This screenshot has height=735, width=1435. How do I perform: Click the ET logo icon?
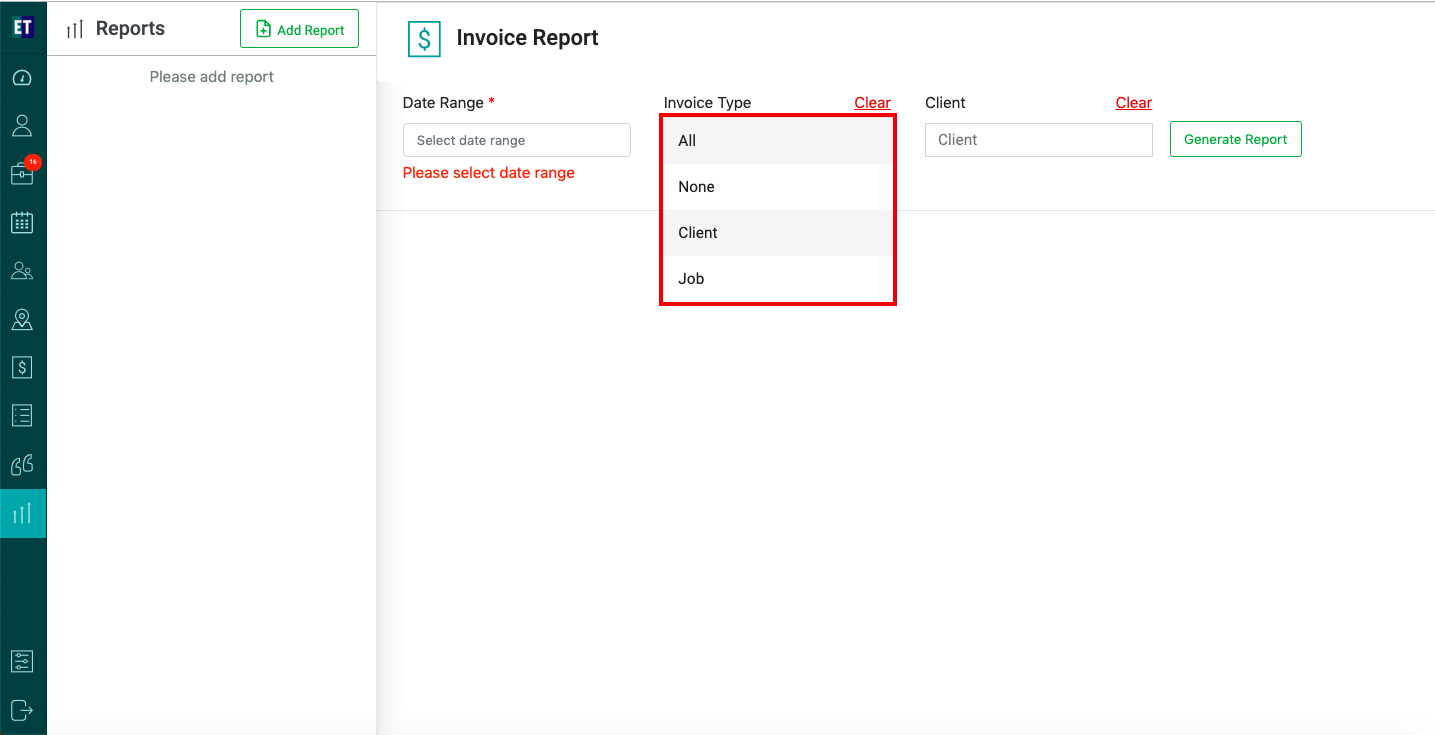click(23, 28)
